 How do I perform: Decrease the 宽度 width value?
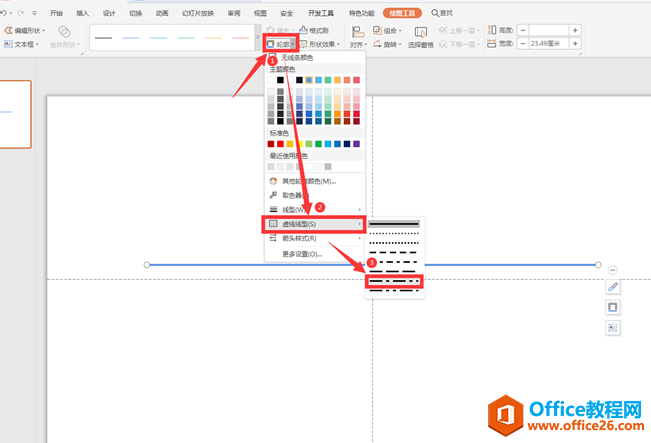click(523, 44)
